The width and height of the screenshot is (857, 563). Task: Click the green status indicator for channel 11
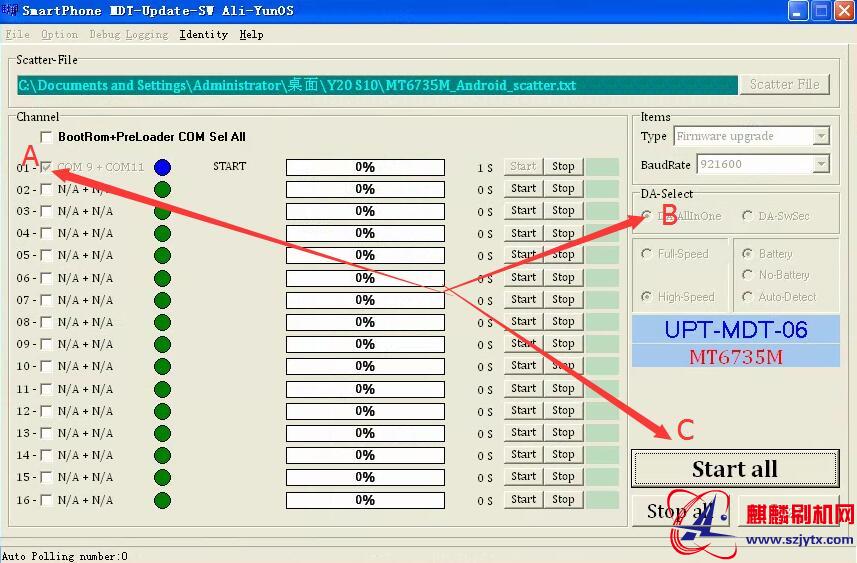point(162,389)
